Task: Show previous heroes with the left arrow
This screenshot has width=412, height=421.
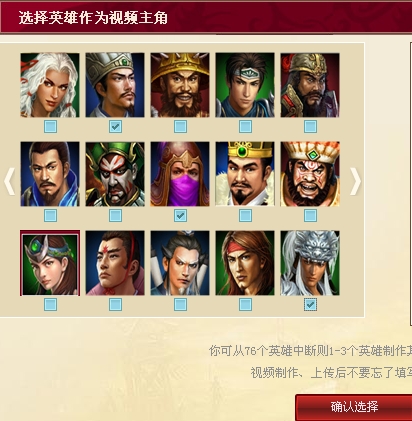Action: tap(9, 181)
